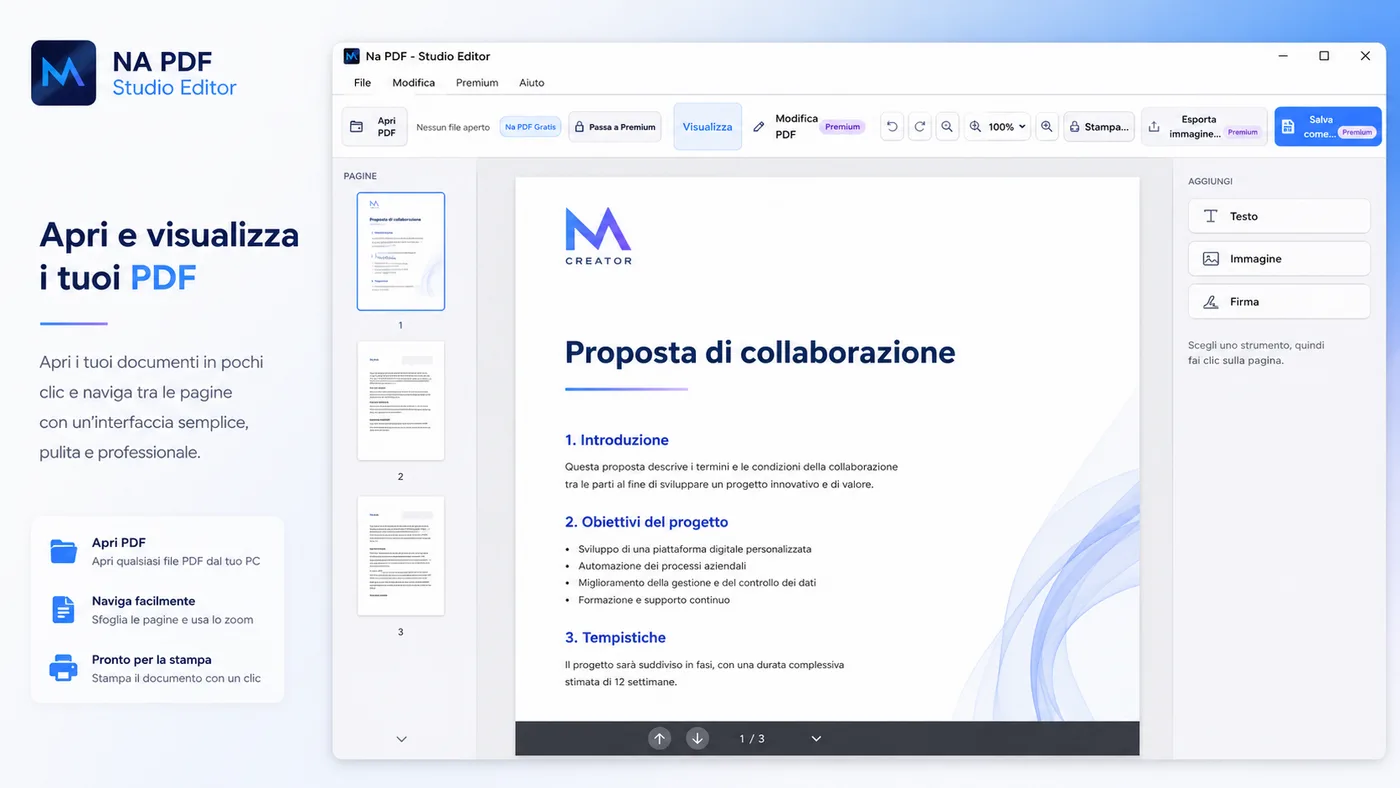1400x788 pixels.
Task: Click the 1 / 3 page indicator
Action: [752, 739]
